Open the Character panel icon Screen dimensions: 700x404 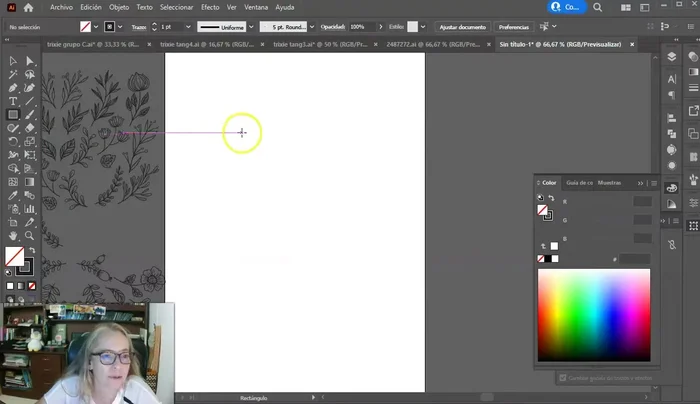(671, 79)
